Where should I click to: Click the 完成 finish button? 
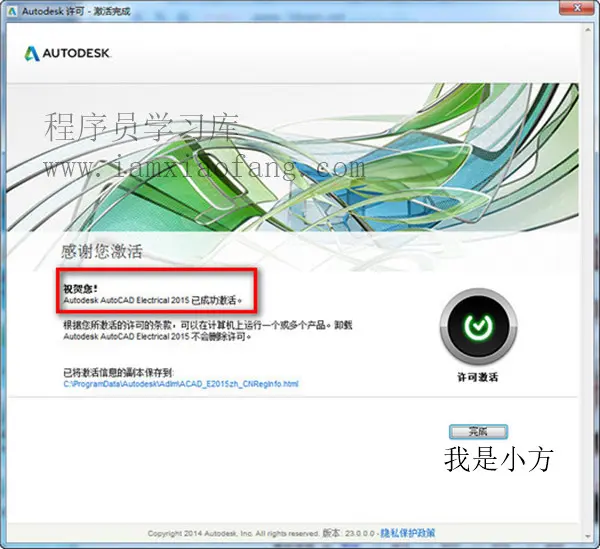(x=478, y=432)
